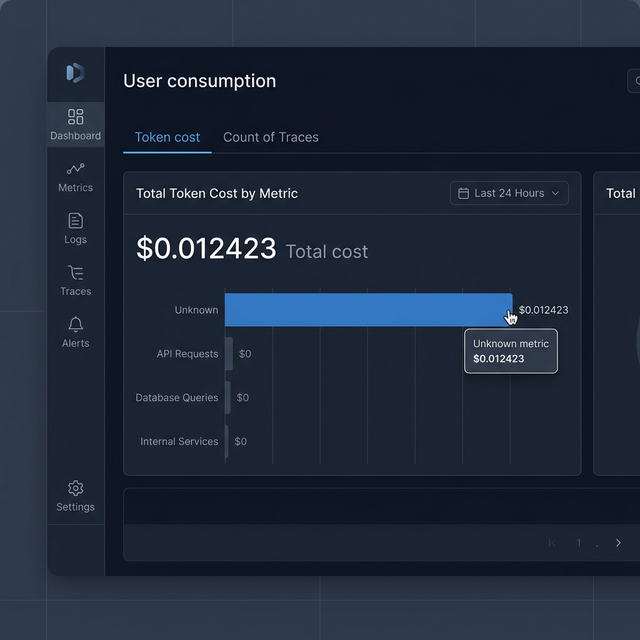
Task: Click the app logo in sidebar
Action: click(76, 73)
